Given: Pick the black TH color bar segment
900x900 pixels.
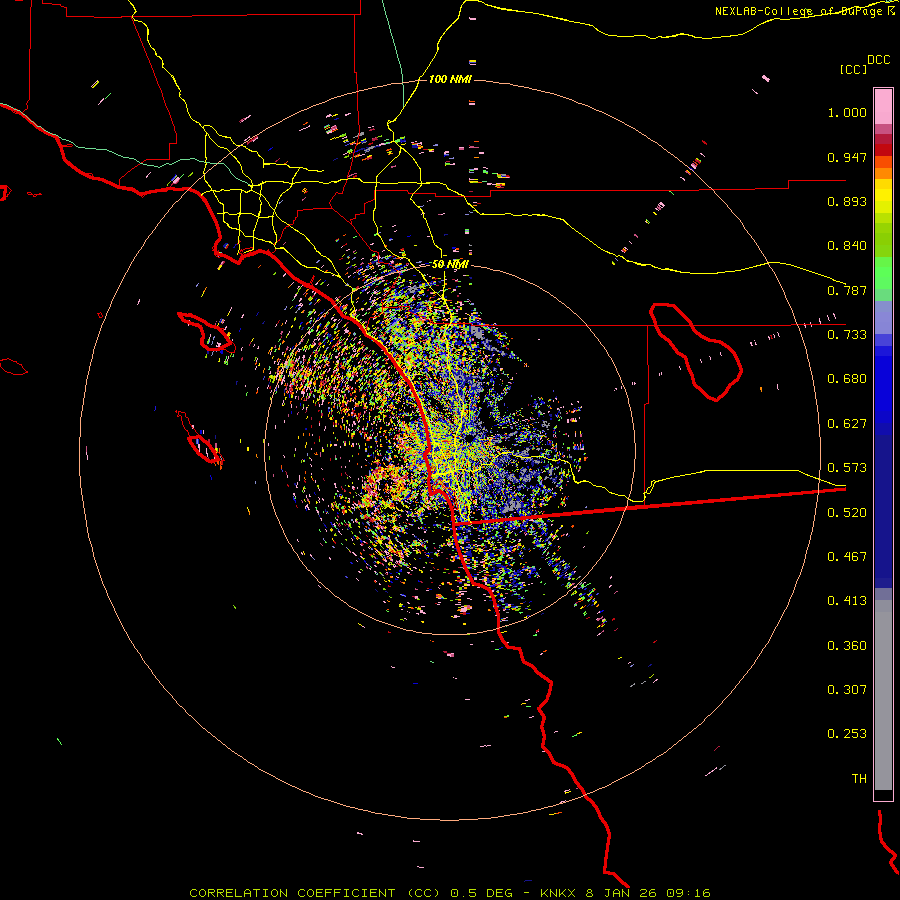Looking at the screenshot, I should tap(883, 794).
